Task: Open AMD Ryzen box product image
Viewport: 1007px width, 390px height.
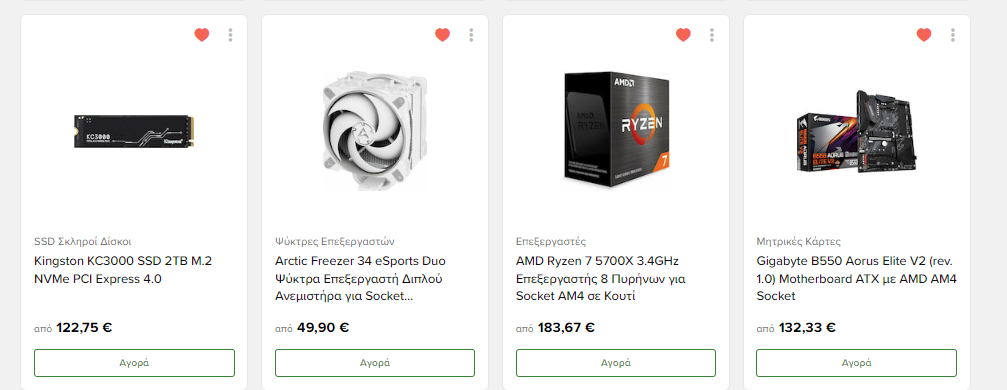Action: [617, 129]
